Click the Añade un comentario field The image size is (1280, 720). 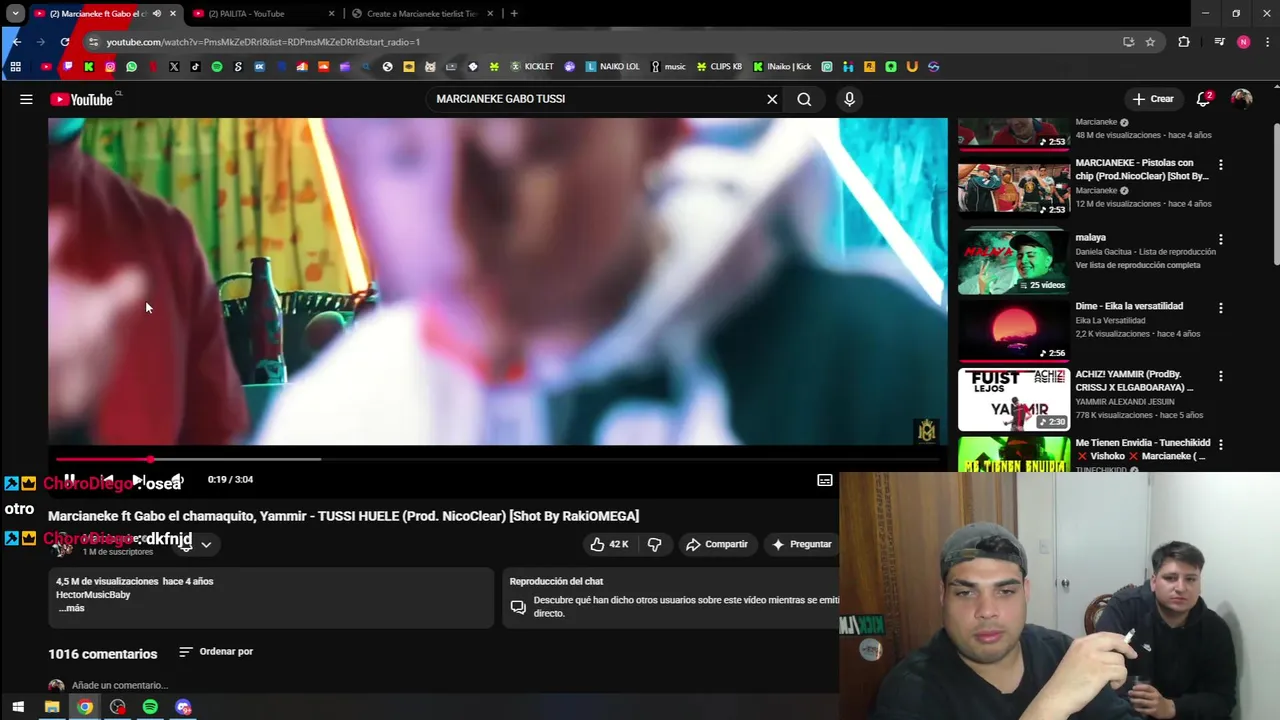tap(120, 685)
